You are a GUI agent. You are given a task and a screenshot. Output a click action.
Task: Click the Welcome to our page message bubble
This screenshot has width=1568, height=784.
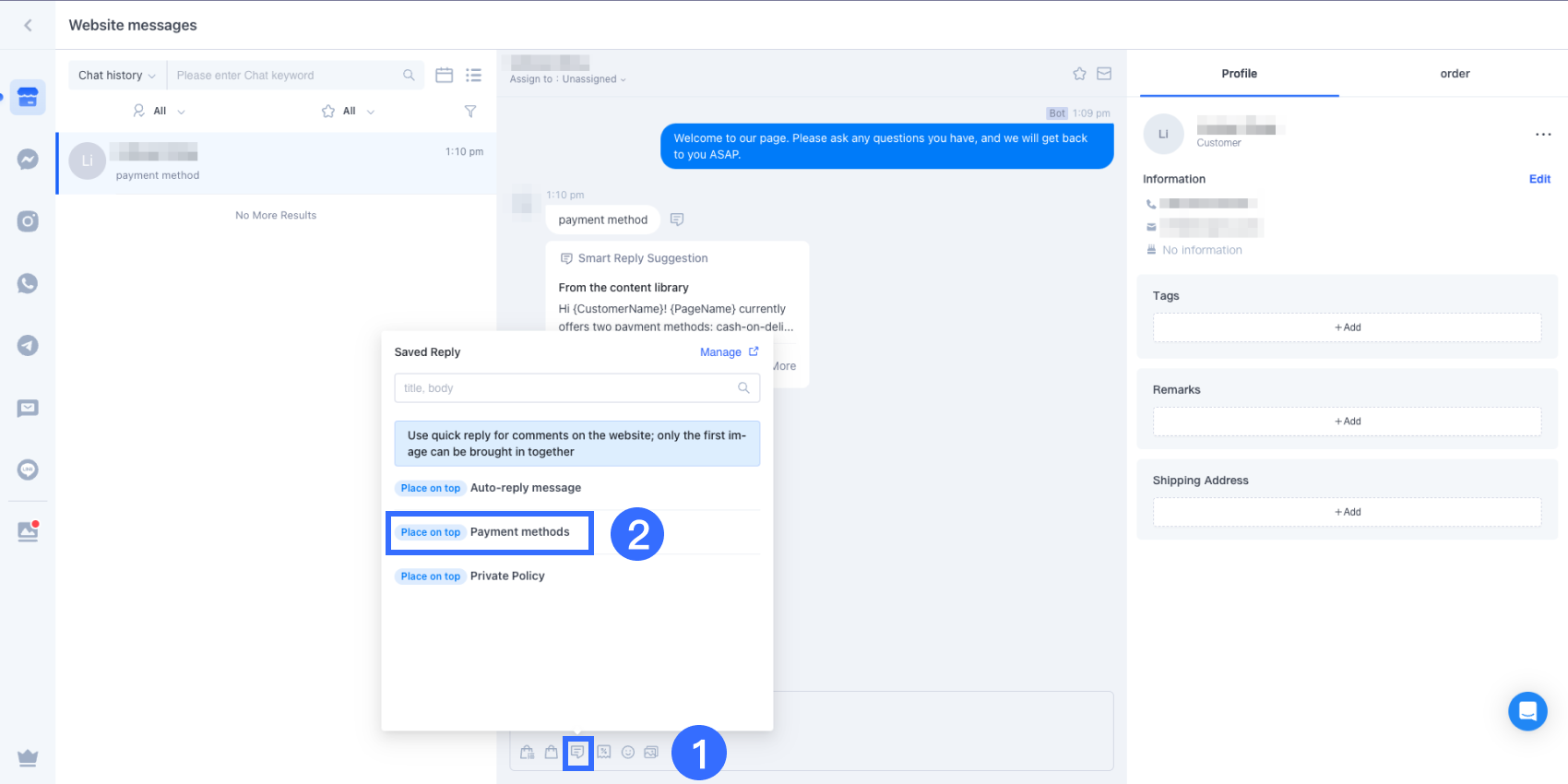pyautogui.click(x=886, y=147)
